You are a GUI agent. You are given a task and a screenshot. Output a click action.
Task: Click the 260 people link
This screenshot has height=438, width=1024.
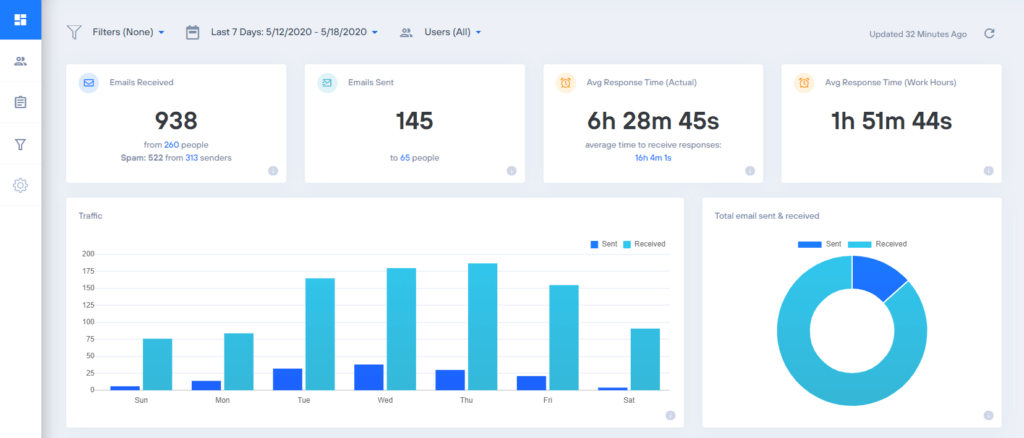pyautogui.click(x=171, y=144)
